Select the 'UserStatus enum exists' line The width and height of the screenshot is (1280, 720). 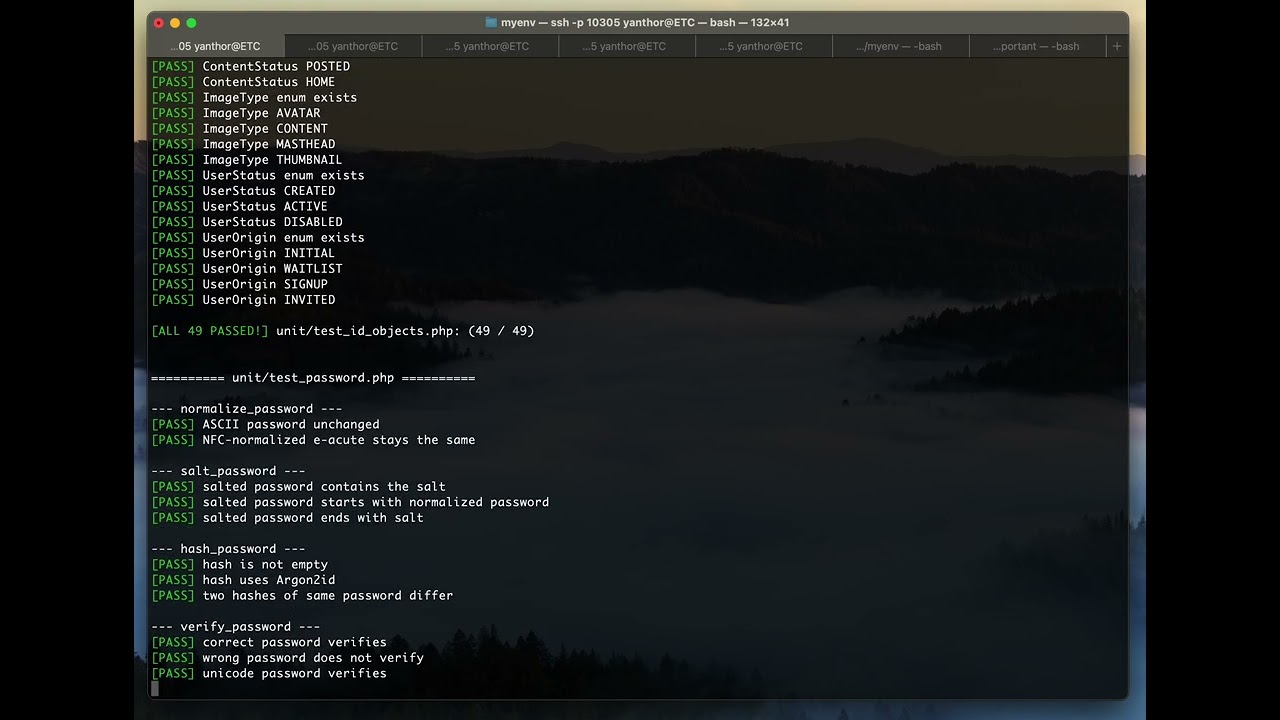(x=258, y=176)
